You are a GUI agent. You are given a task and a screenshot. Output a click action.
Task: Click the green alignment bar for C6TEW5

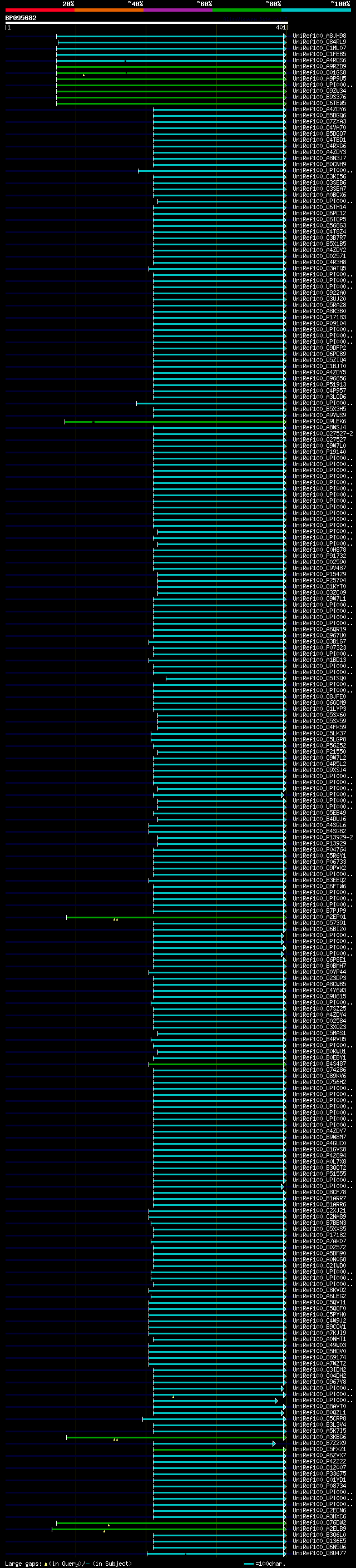[171, 103]
